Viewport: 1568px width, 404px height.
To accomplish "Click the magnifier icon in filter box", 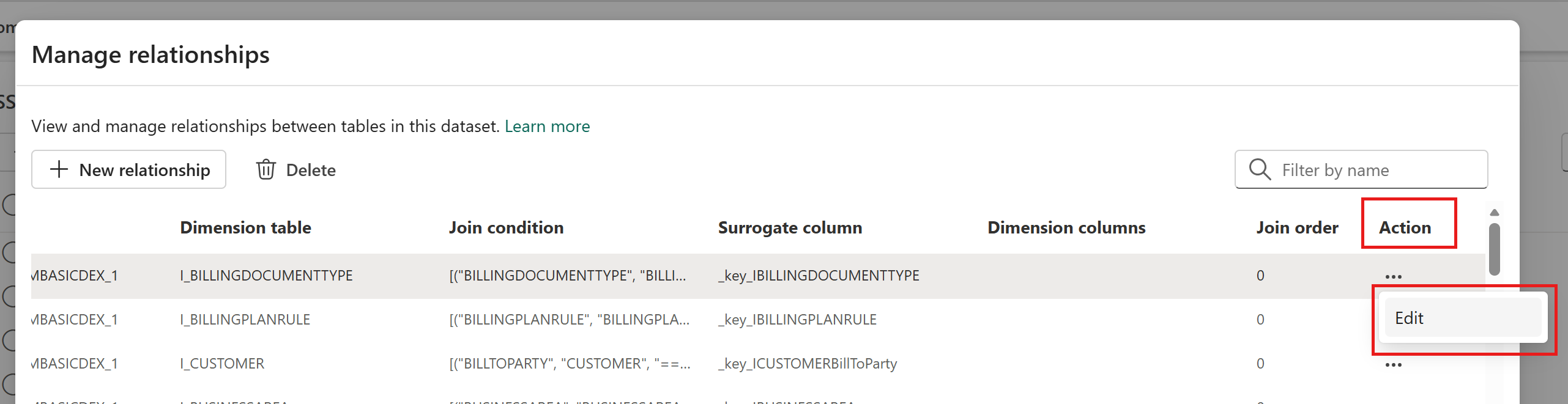I will pyautogui.click(x=1260, y=169).
